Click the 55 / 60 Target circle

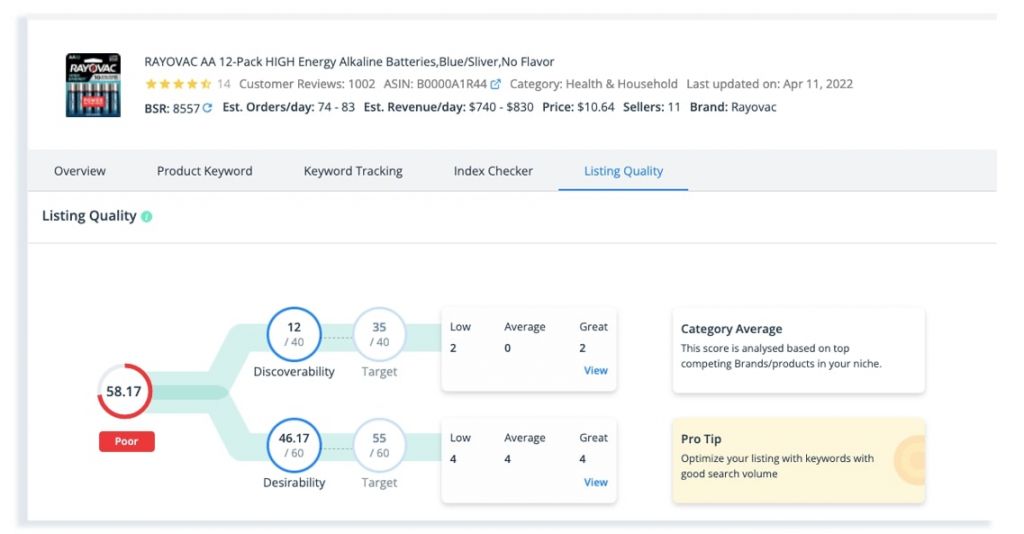(379, 445)
